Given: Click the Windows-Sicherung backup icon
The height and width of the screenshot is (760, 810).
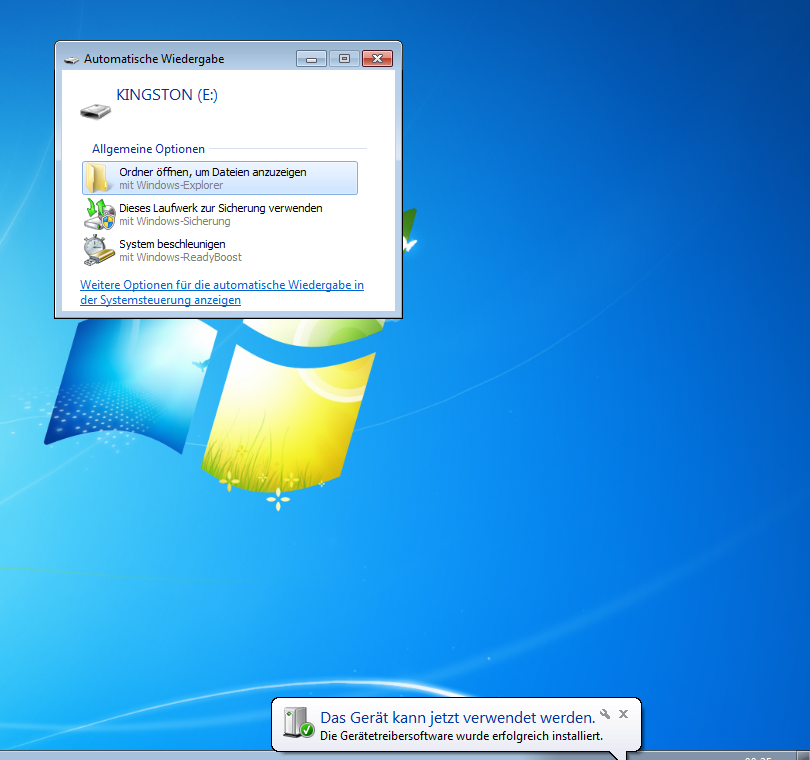Looking at the screenshot, I should pos(99,214).
